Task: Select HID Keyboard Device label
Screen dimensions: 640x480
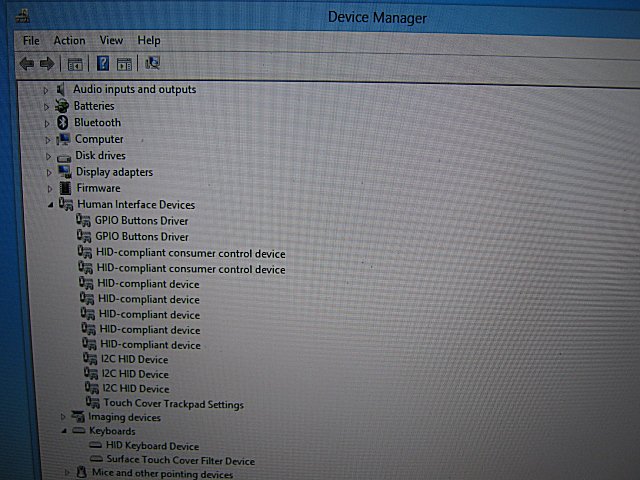Action: tap(152, 446)
